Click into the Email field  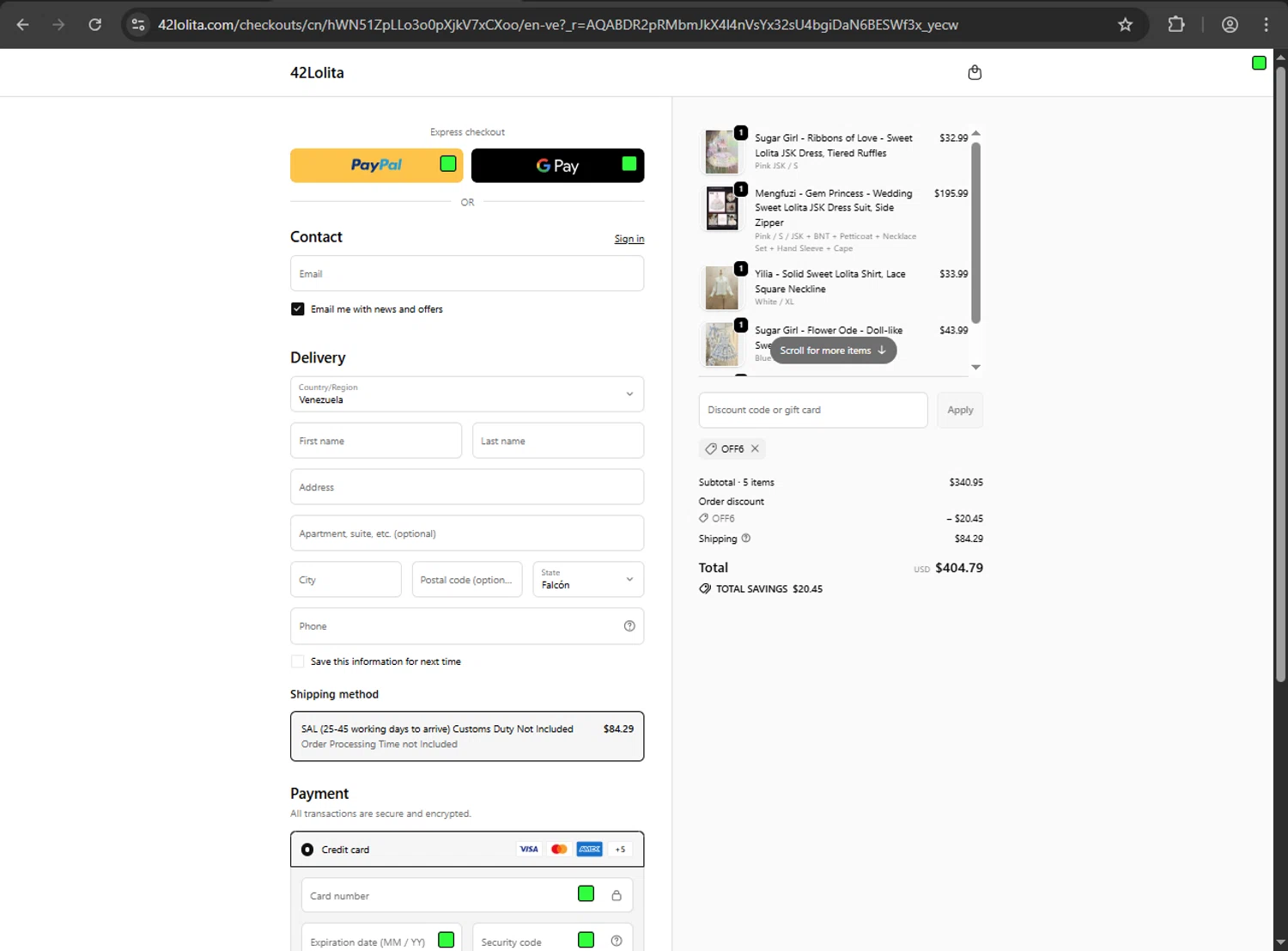[x=467, y=273]
